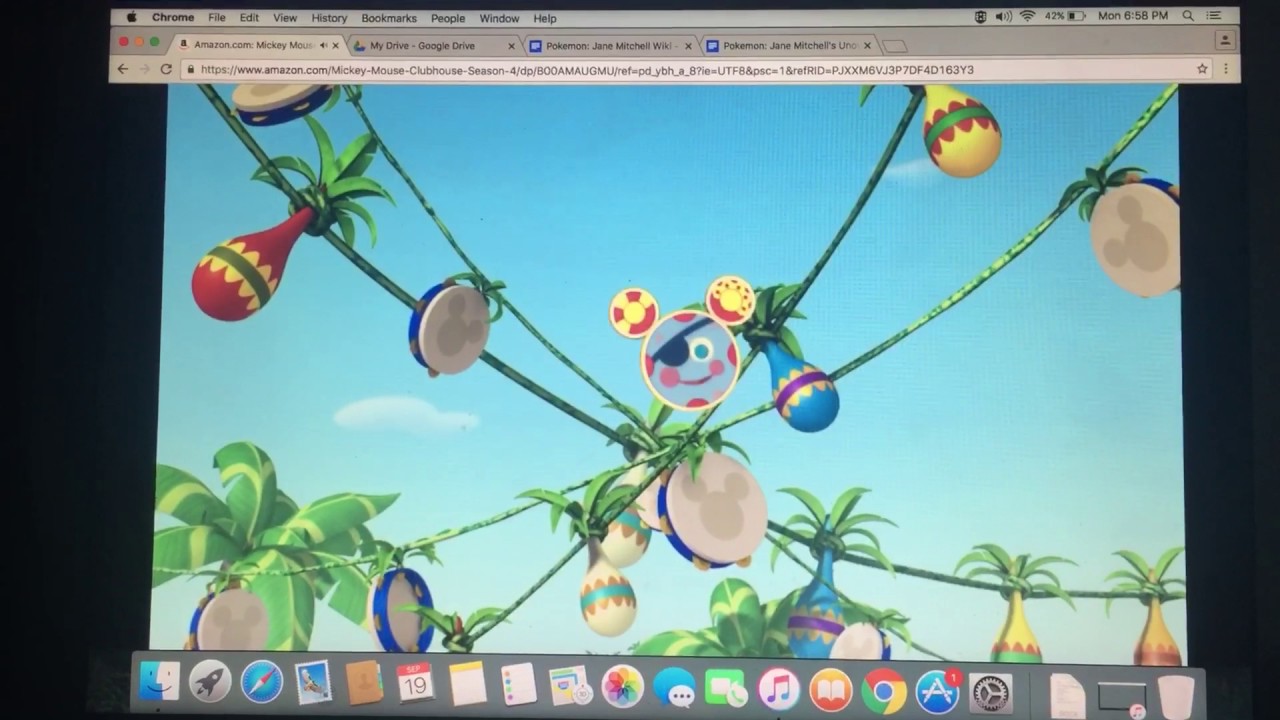Image resolution: width=1280 pixels, height=720 pixels.
Task: Open Finder from the Dock
Action: coord(160,682)
